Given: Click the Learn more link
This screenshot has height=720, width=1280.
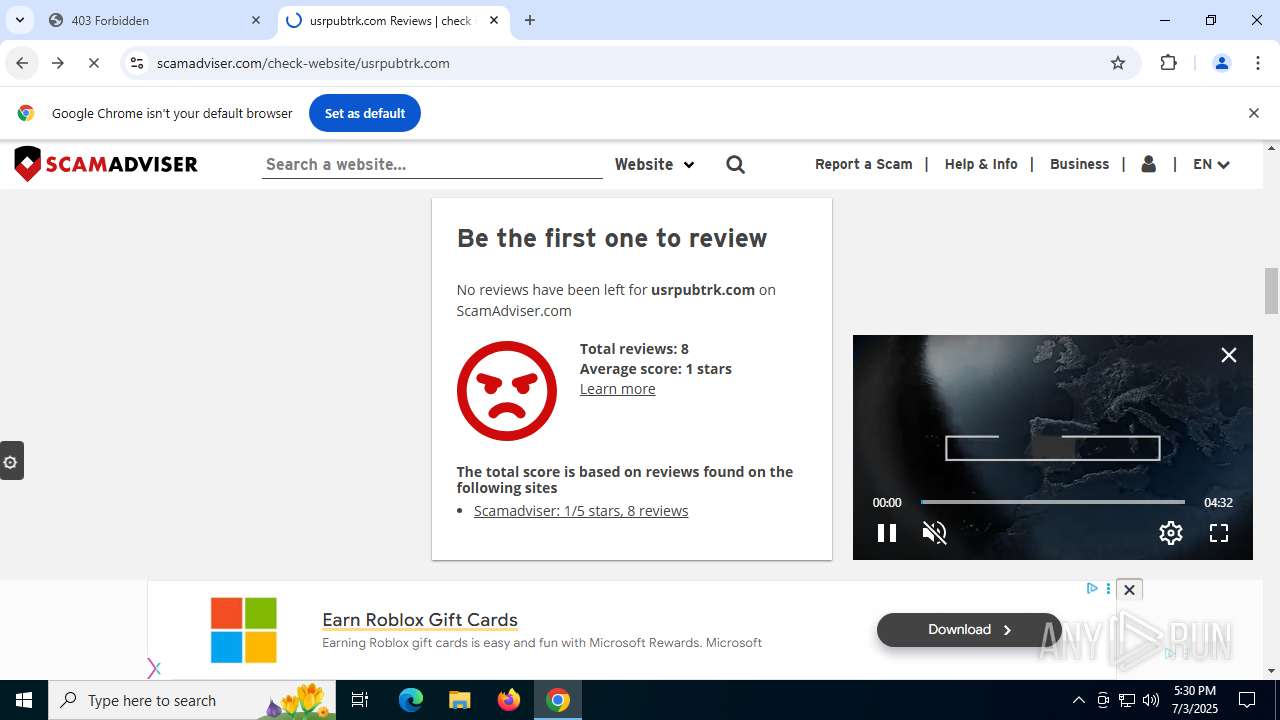Looking at the screenshot, I should [617, 389].
